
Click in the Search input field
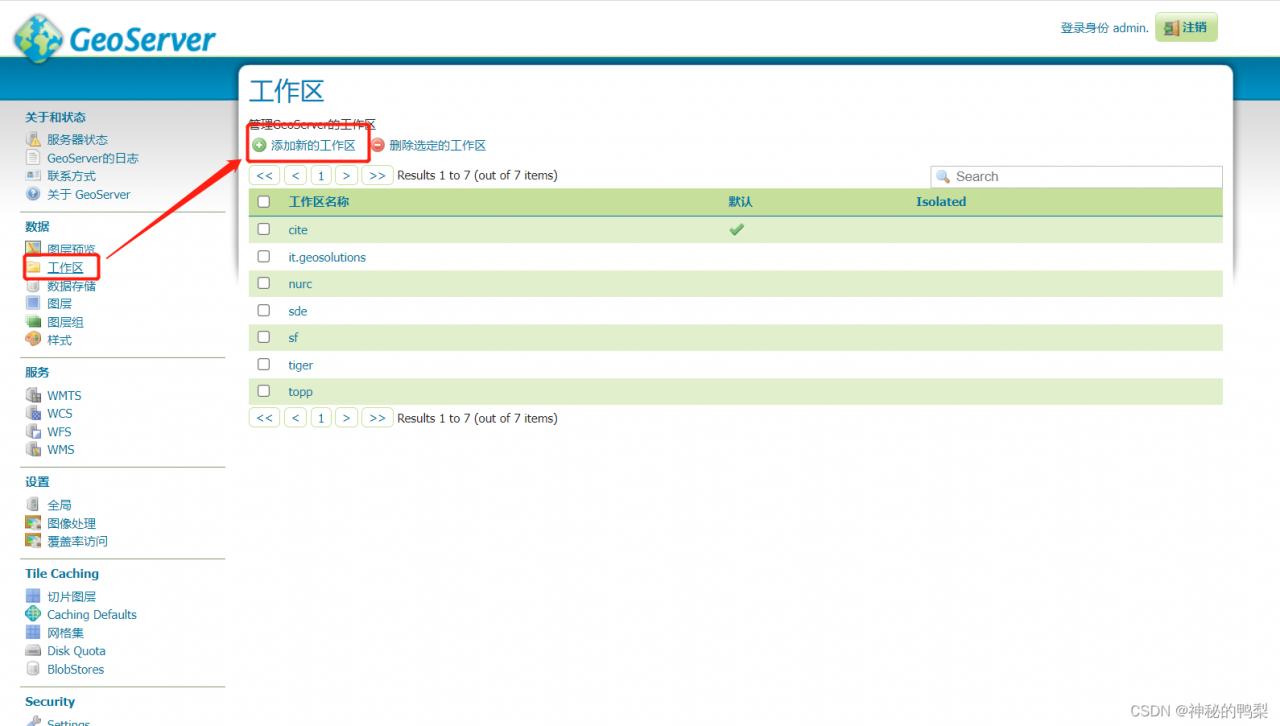pyautogui.click(x=1076, y=177)
